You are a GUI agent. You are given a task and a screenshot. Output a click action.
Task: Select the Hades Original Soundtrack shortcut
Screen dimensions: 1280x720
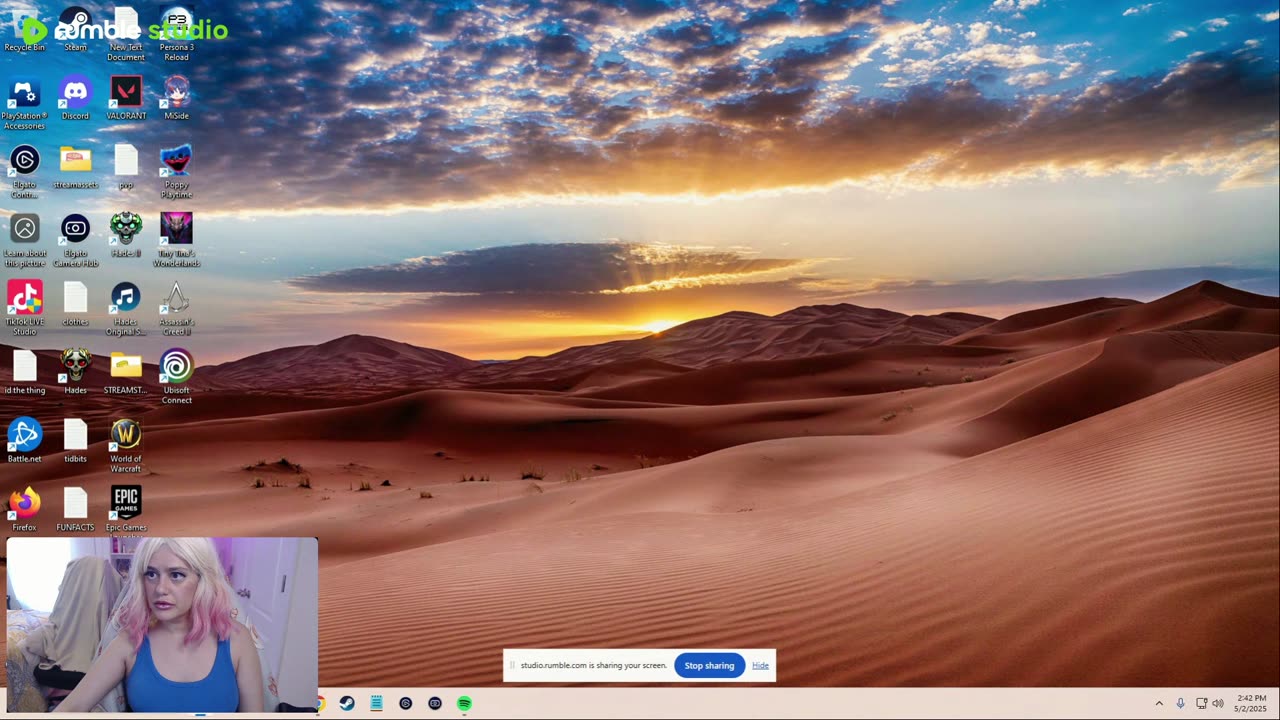126,309
